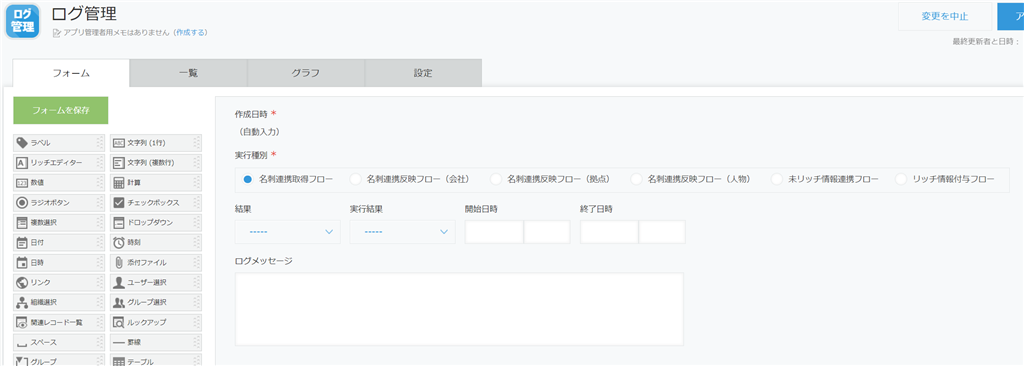Click the 作成日時 field label
Image resolution: width=1024 pixels, height=366 pixels.
pos(251,114)
